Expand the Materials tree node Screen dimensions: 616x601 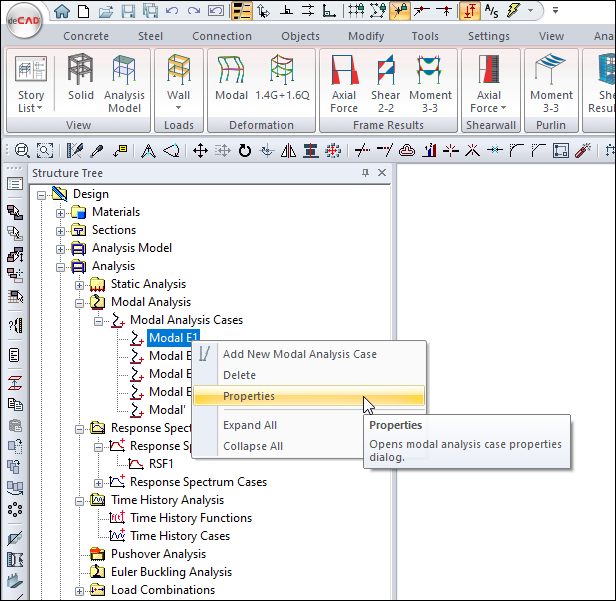[x=61, y=212]
